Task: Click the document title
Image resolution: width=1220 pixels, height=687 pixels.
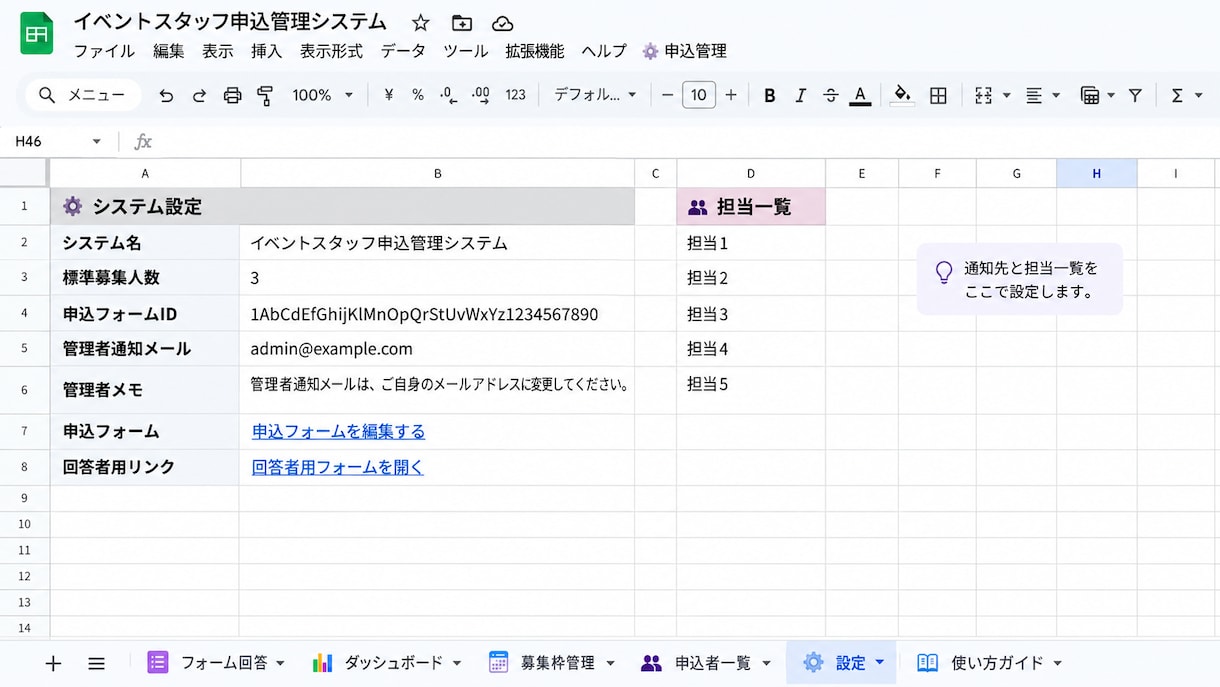Action: [230, 22]
